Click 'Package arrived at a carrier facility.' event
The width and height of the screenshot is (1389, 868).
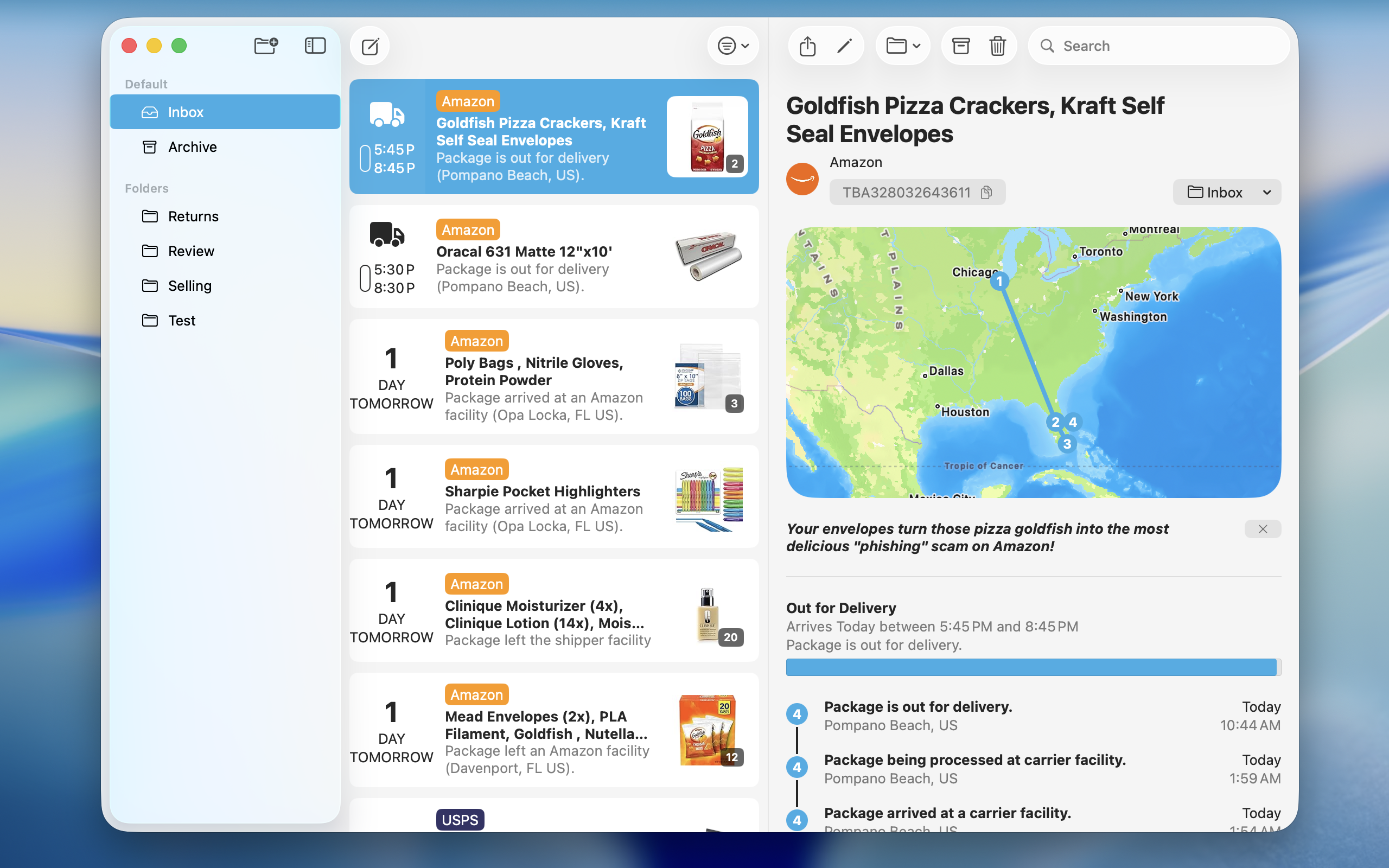[947, 813]
